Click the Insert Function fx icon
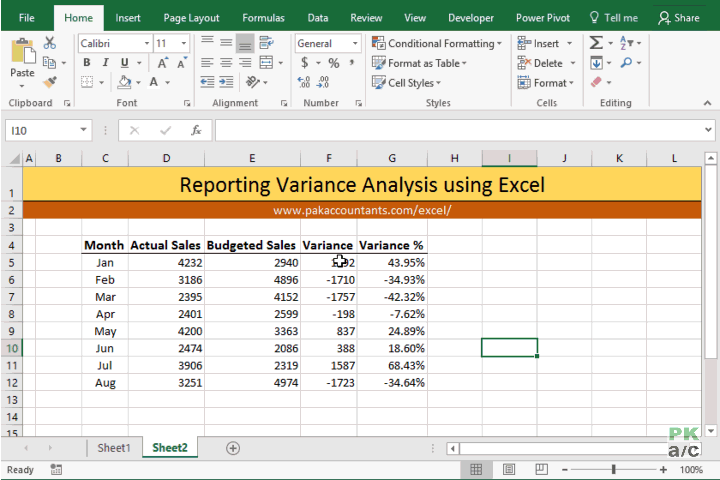This screenshot has width=720, height=480. tap(196, 131)
